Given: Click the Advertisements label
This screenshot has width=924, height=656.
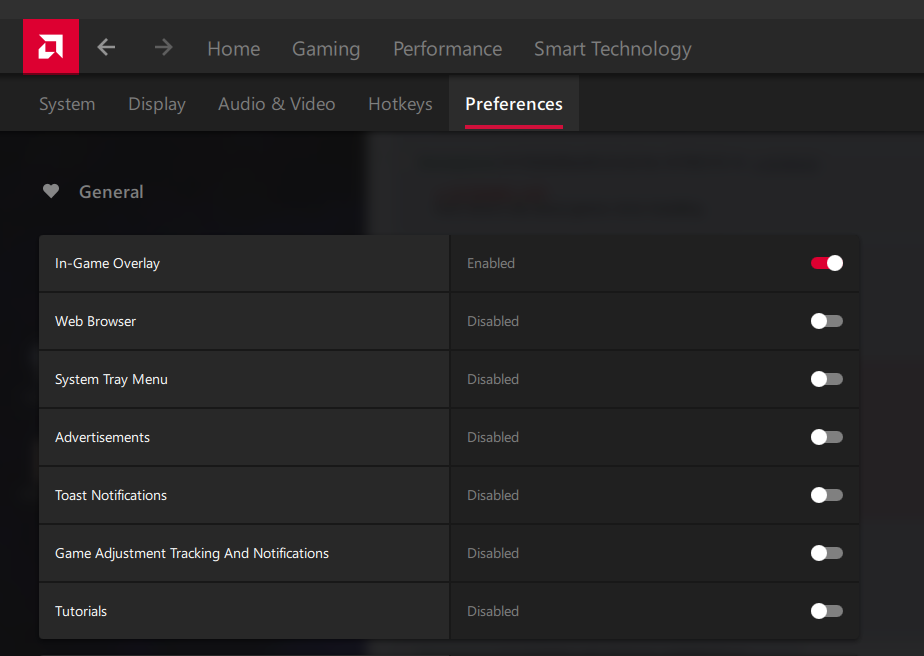Looking at the screenshot, I should click(x=103, y=437).
